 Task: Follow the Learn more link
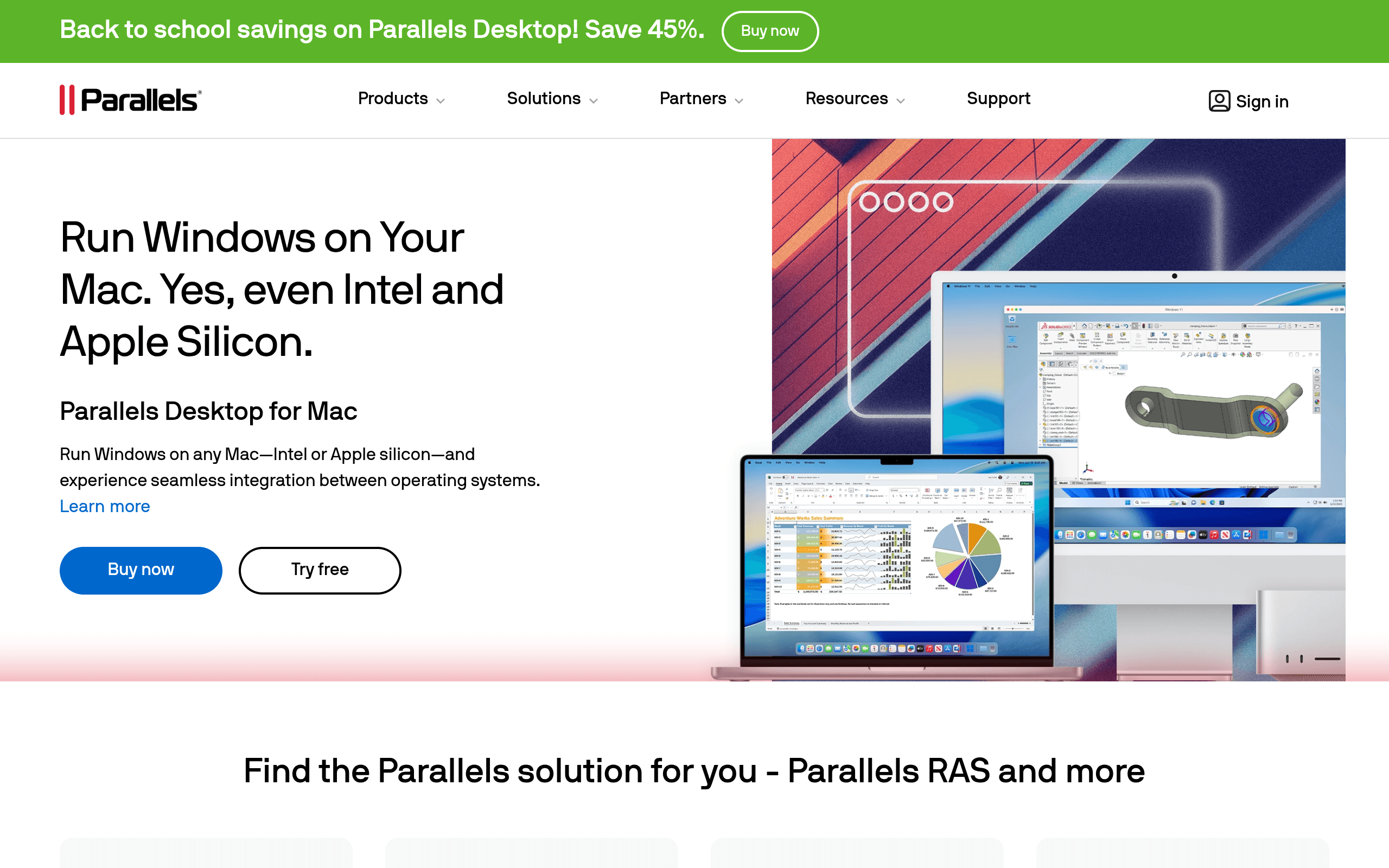click(105, 506)
